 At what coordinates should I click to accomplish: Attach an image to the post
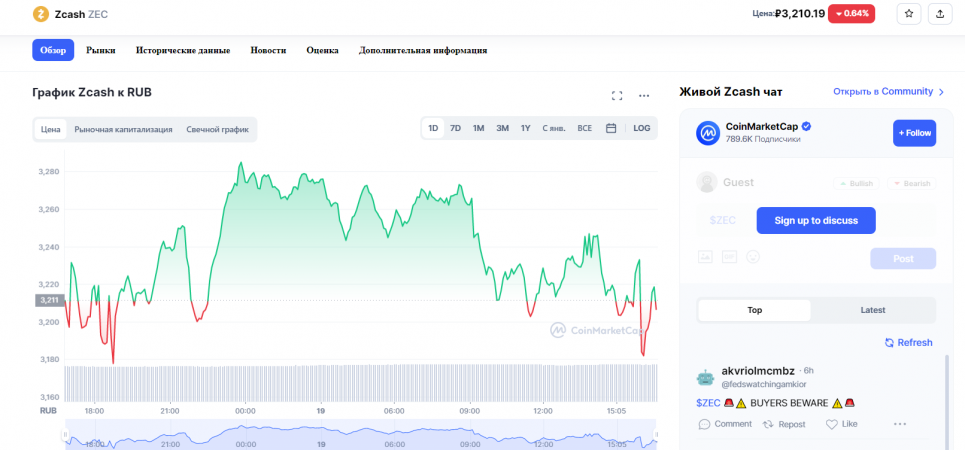coord(705,256)
